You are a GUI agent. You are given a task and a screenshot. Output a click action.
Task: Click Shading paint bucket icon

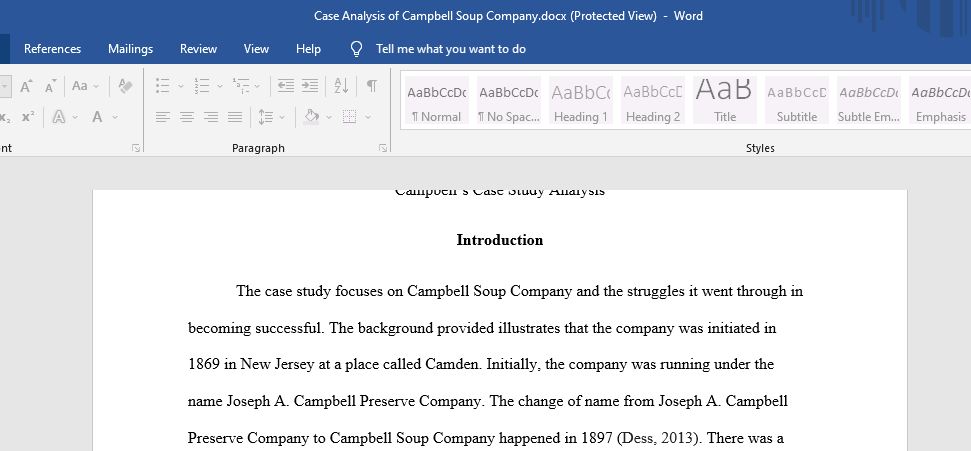coord(311,117)
